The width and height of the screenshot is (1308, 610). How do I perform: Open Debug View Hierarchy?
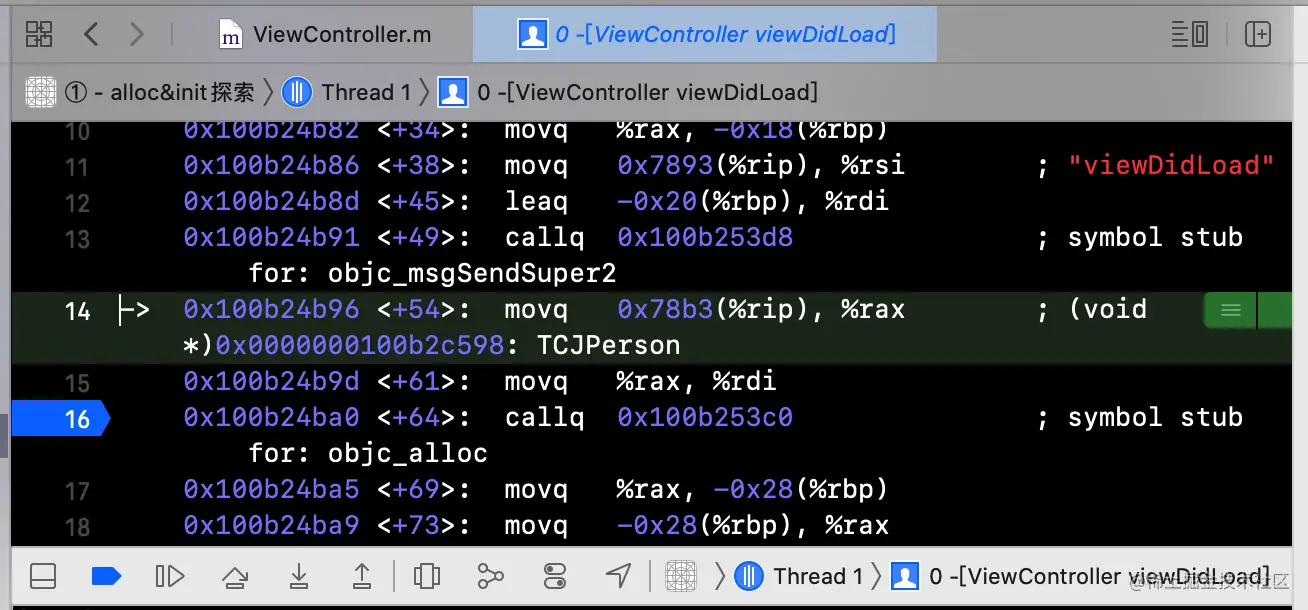coord(427,576)
